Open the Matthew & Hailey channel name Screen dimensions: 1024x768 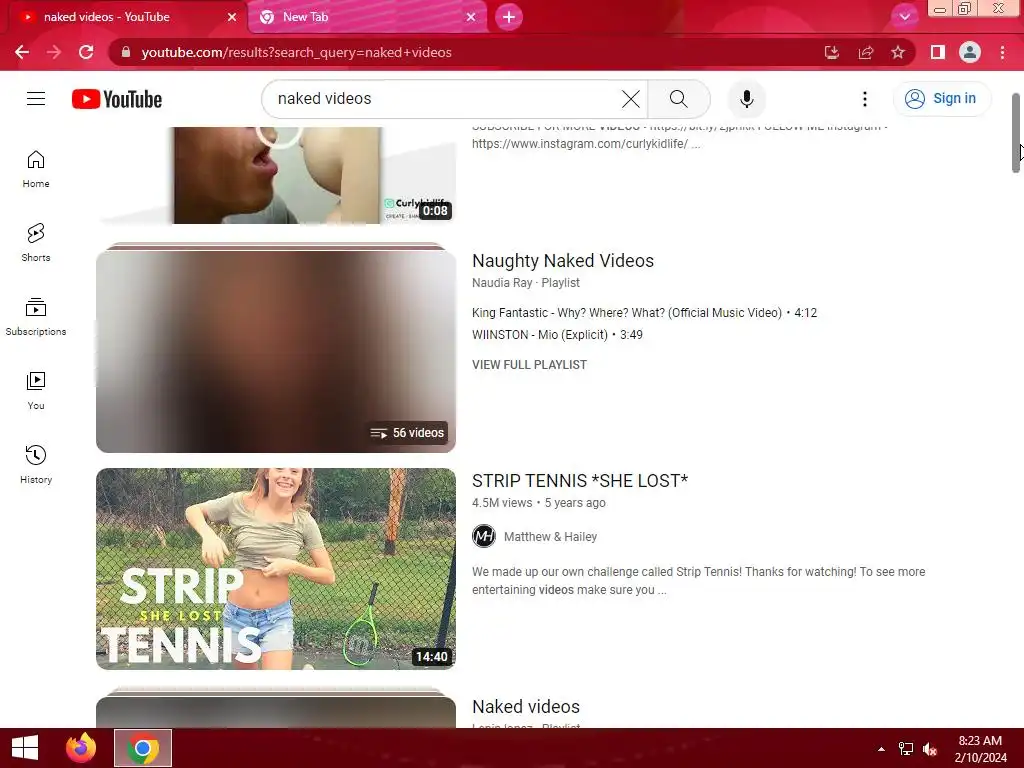[551, 537]
